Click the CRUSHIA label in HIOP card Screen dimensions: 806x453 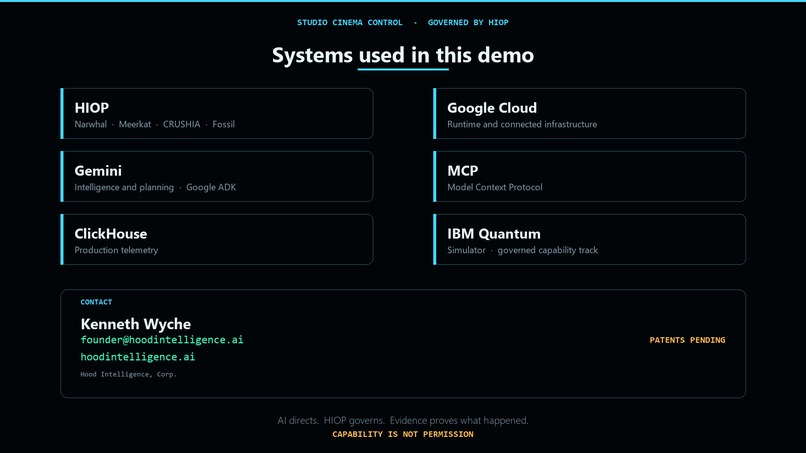coord(181,124)
